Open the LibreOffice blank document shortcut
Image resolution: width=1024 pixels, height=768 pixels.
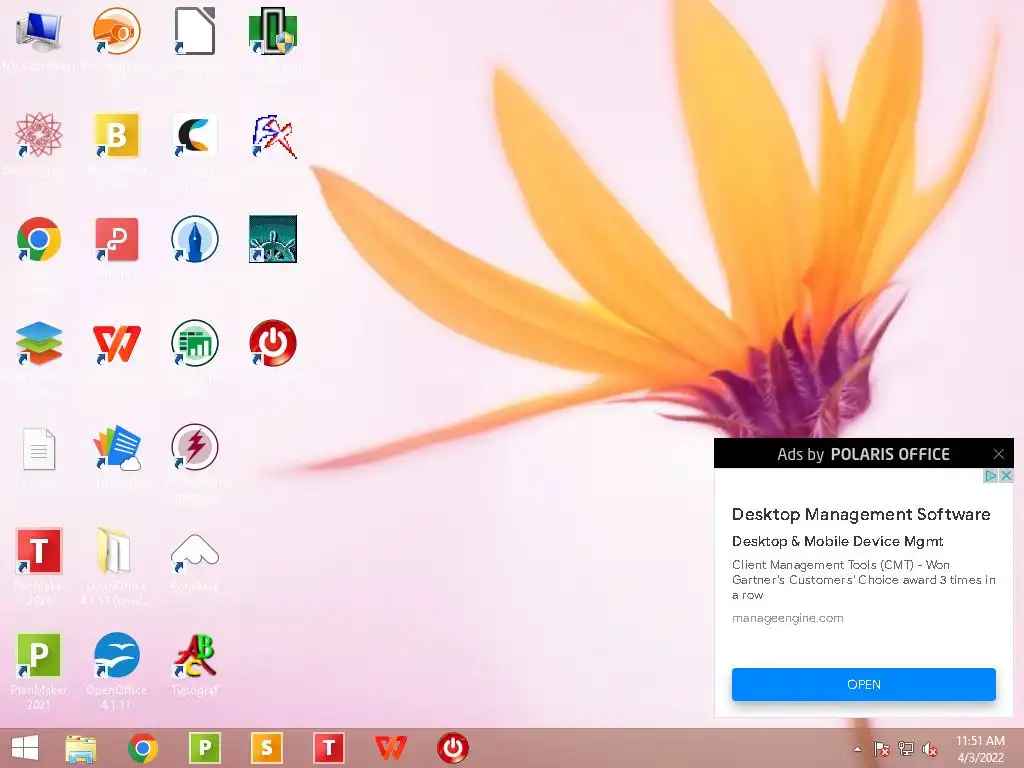(x=195, y=31)
